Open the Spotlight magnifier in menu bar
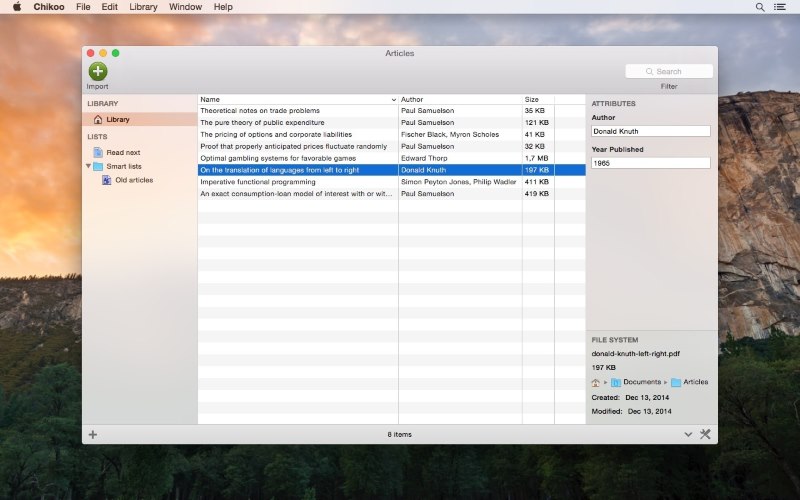800x500 pixels. pos(760,7)
